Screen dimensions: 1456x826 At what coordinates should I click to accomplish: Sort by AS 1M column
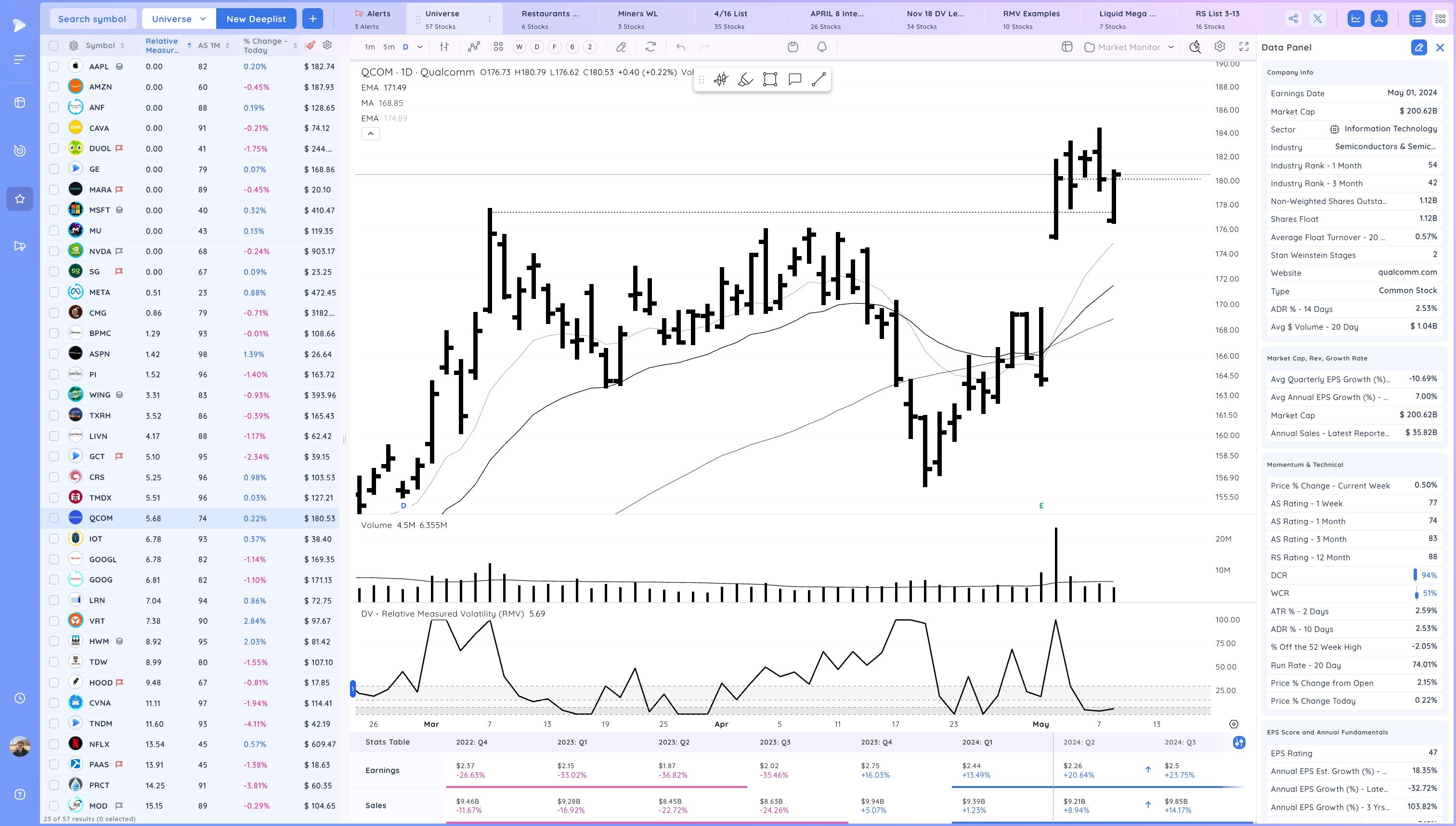tap(213, 45)
